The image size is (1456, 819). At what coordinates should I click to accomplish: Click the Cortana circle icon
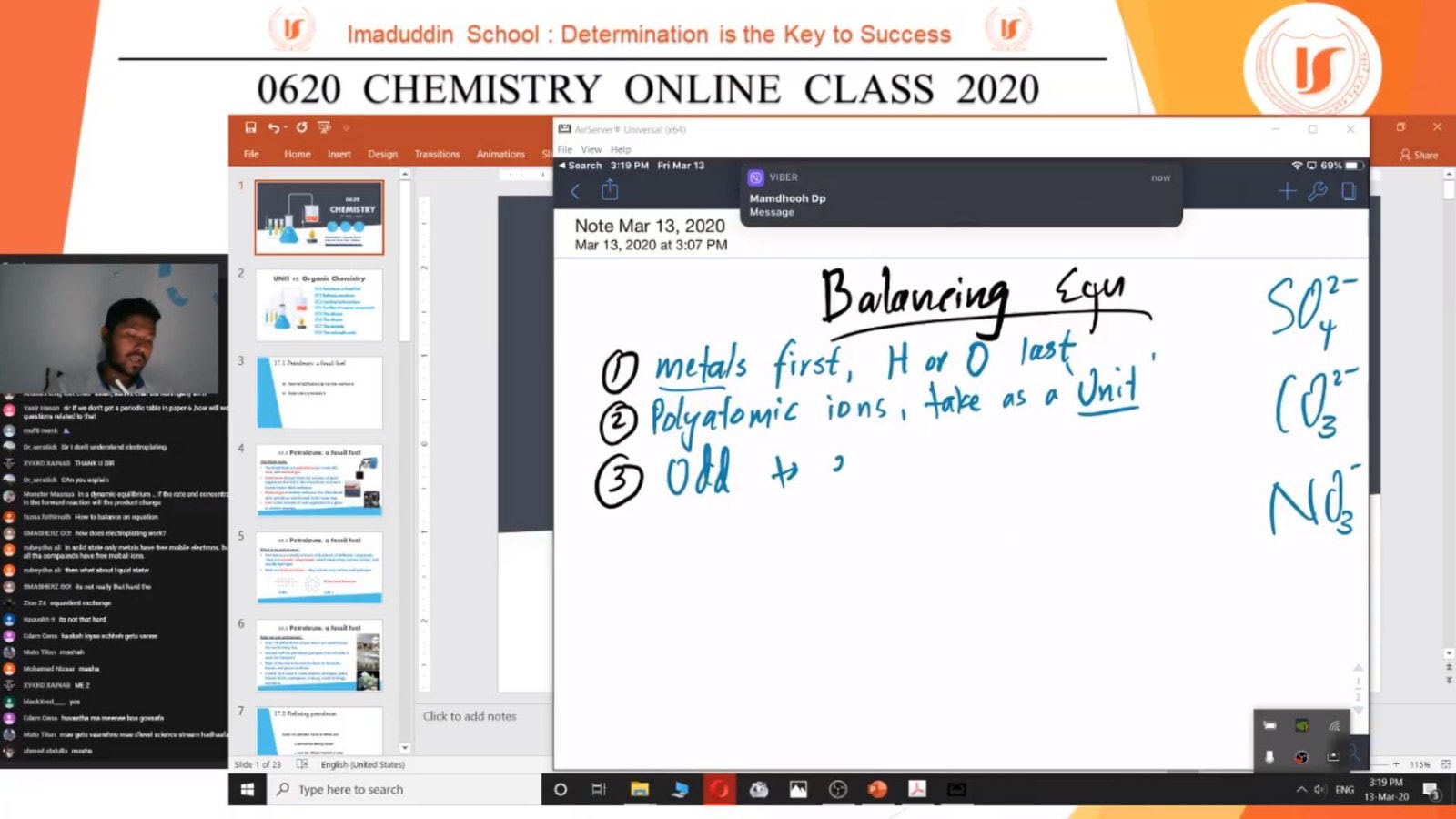(x=561, y=789)
